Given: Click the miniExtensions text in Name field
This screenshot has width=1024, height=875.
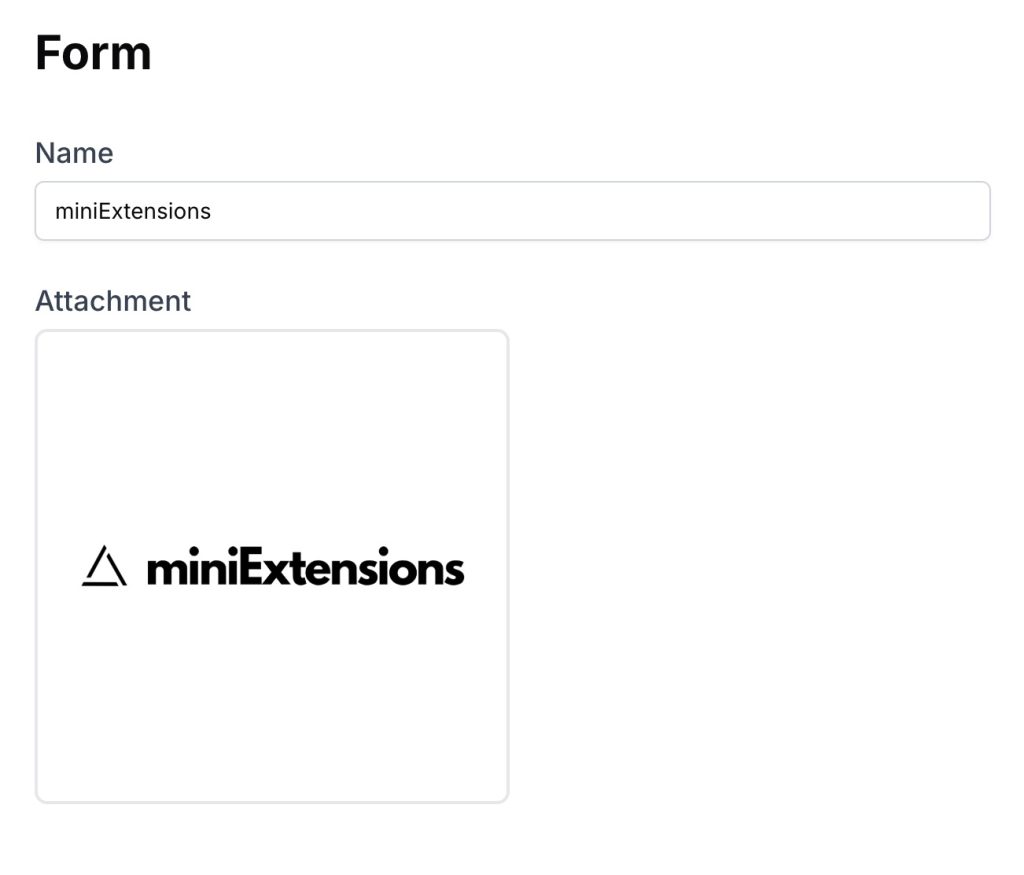Looking at the screenshot, I should point(133,211).
